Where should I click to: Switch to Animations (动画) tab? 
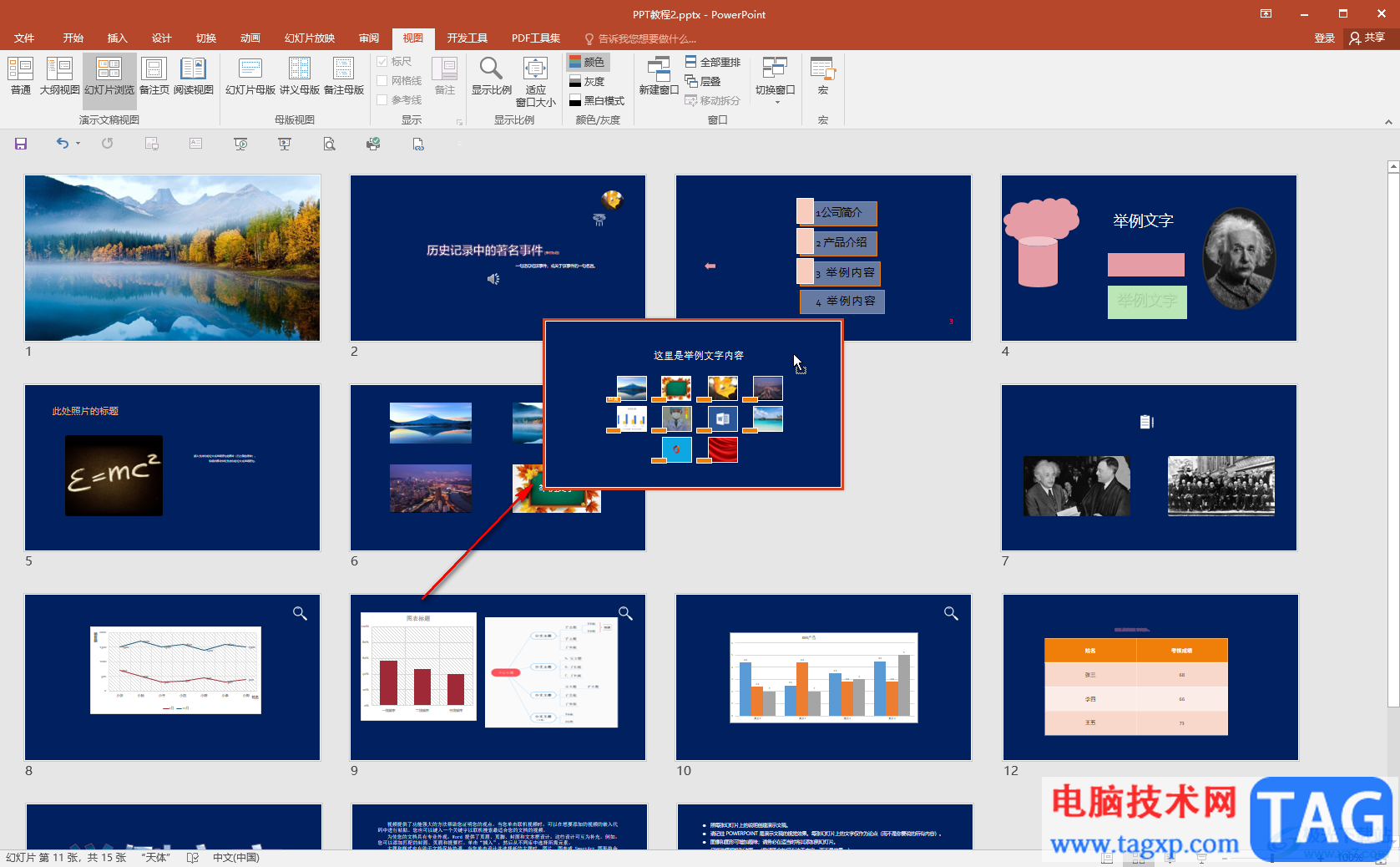250,38
